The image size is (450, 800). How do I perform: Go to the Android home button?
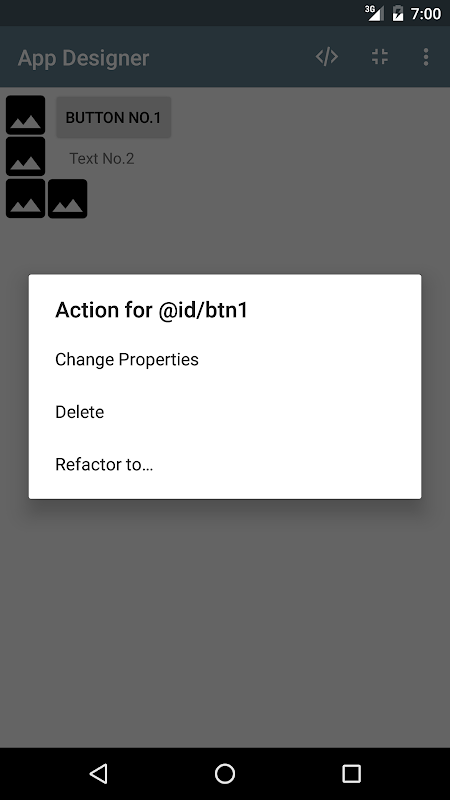point(224,773)
